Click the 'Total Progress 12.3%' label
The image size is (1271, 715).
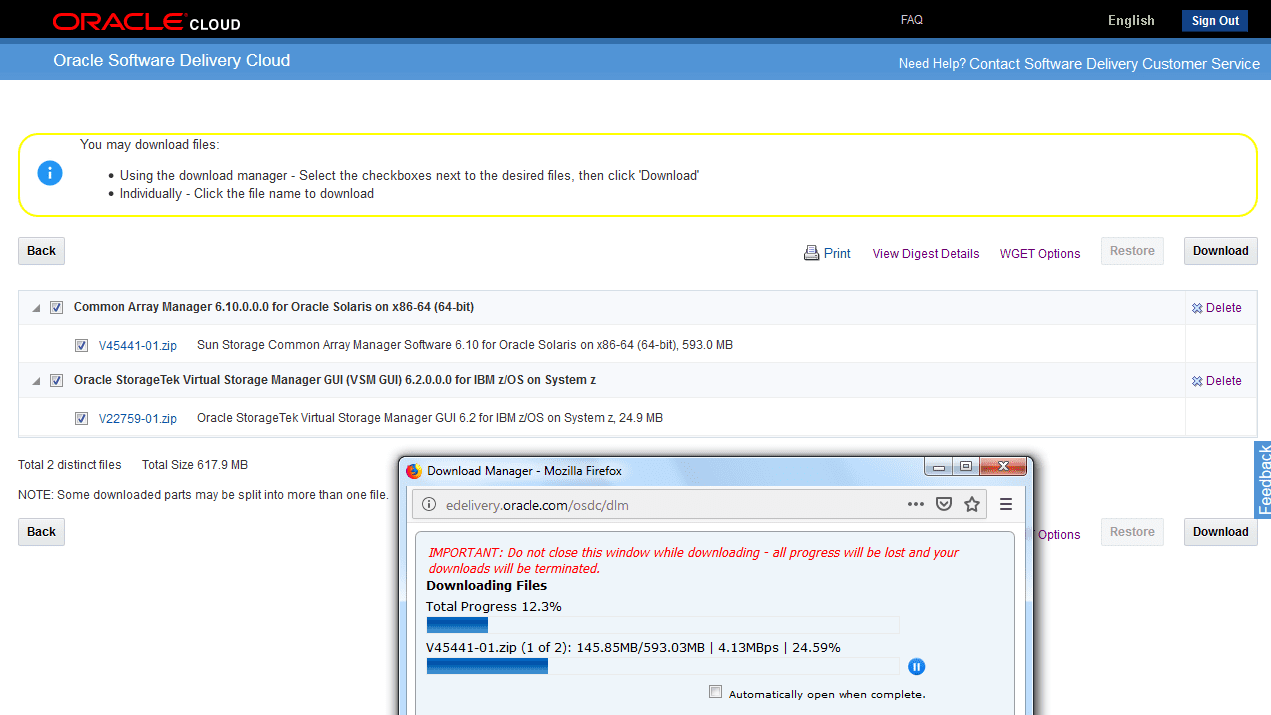[x=494, y=606]
